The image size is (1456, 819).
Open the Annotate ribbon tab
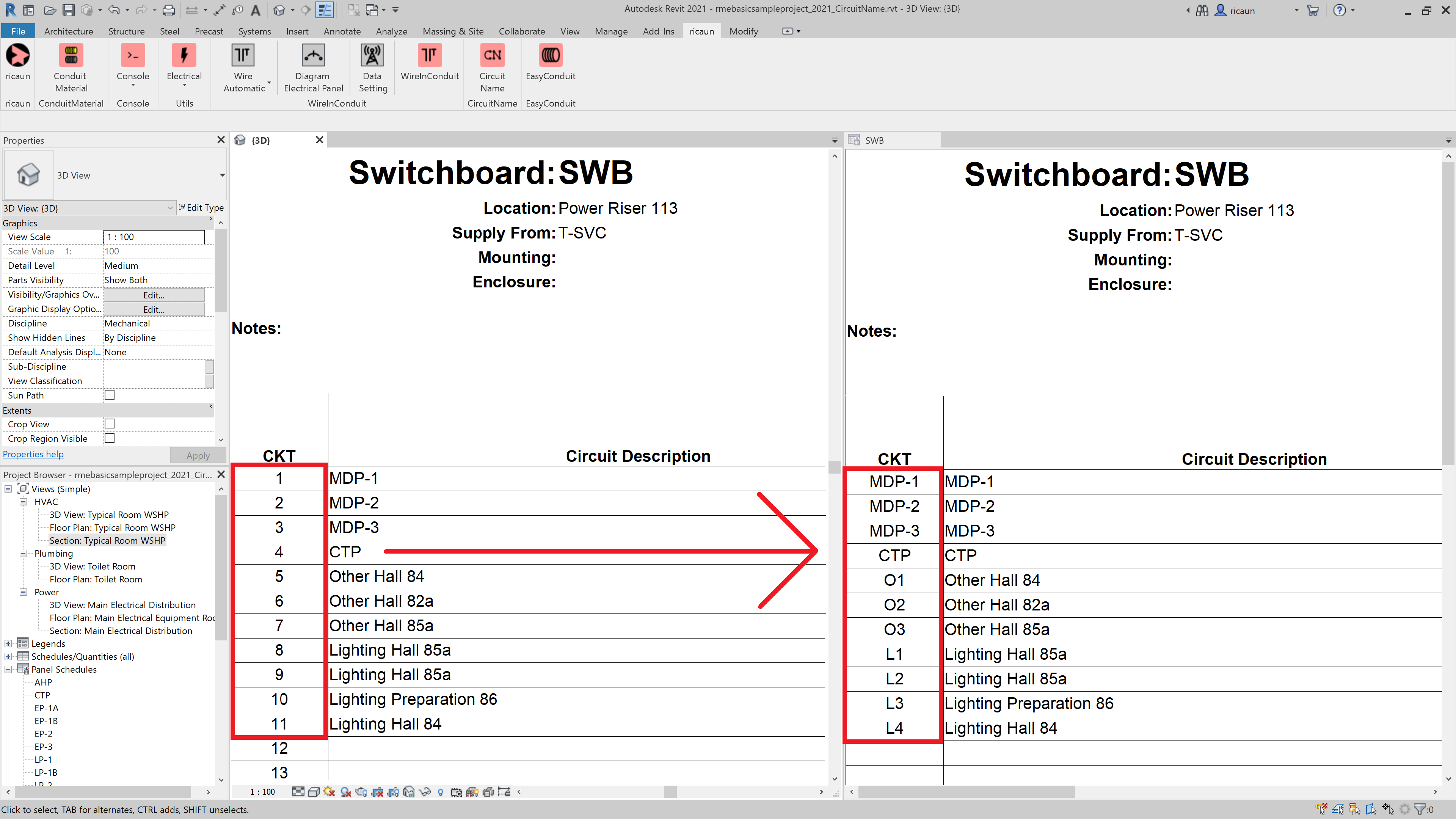point(341,31)
